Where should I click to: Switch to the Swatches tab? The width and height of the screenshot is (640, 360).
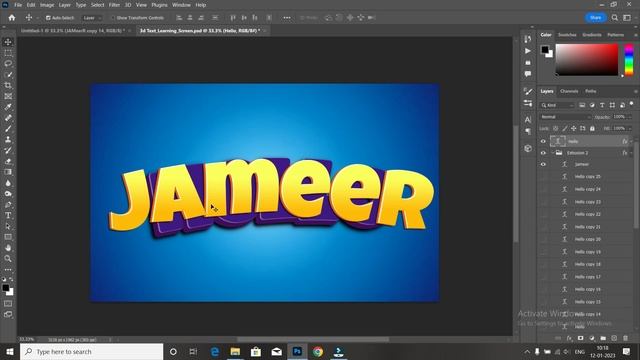[x=567, y=35]
